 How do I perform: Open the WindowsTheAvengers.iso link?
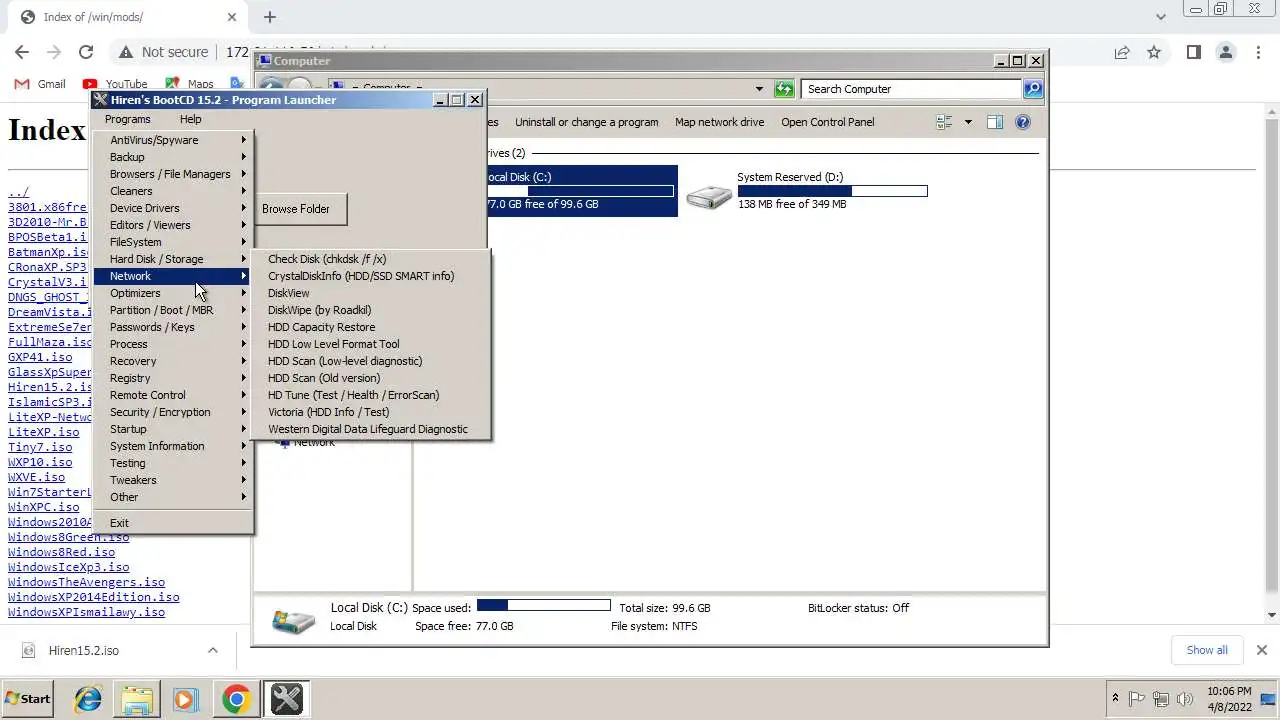[x=86, y=582]
